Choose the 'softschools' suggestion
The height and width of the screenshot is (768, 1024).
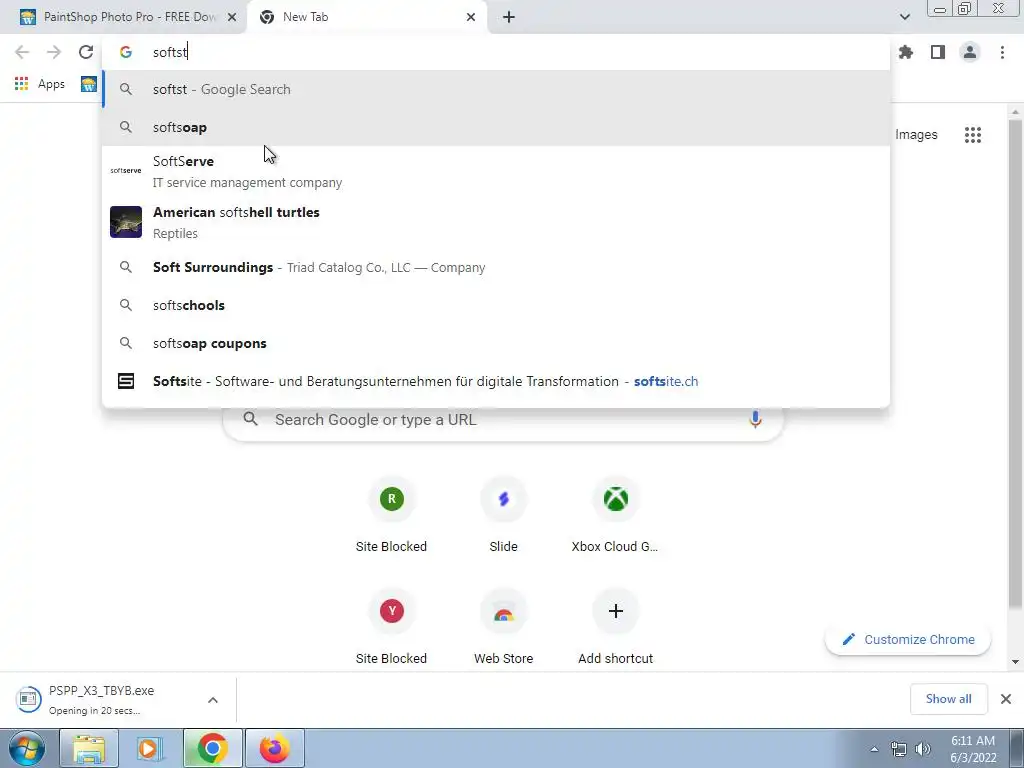(496, 305)
